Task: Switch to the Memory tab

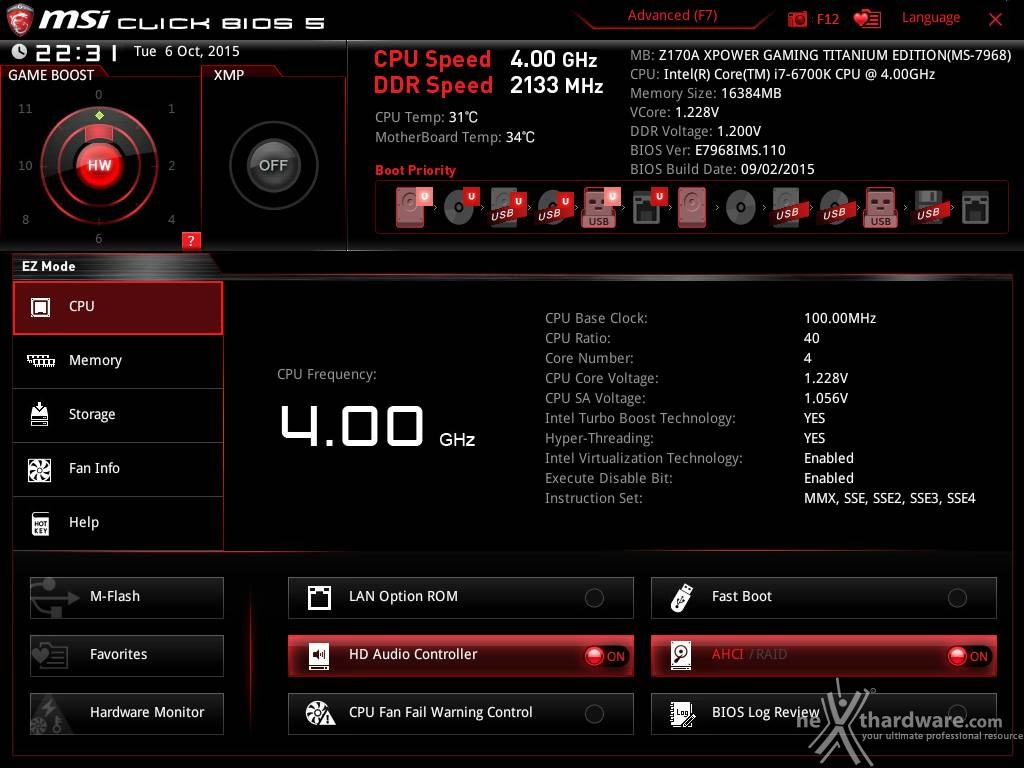Action: (118, 361)
